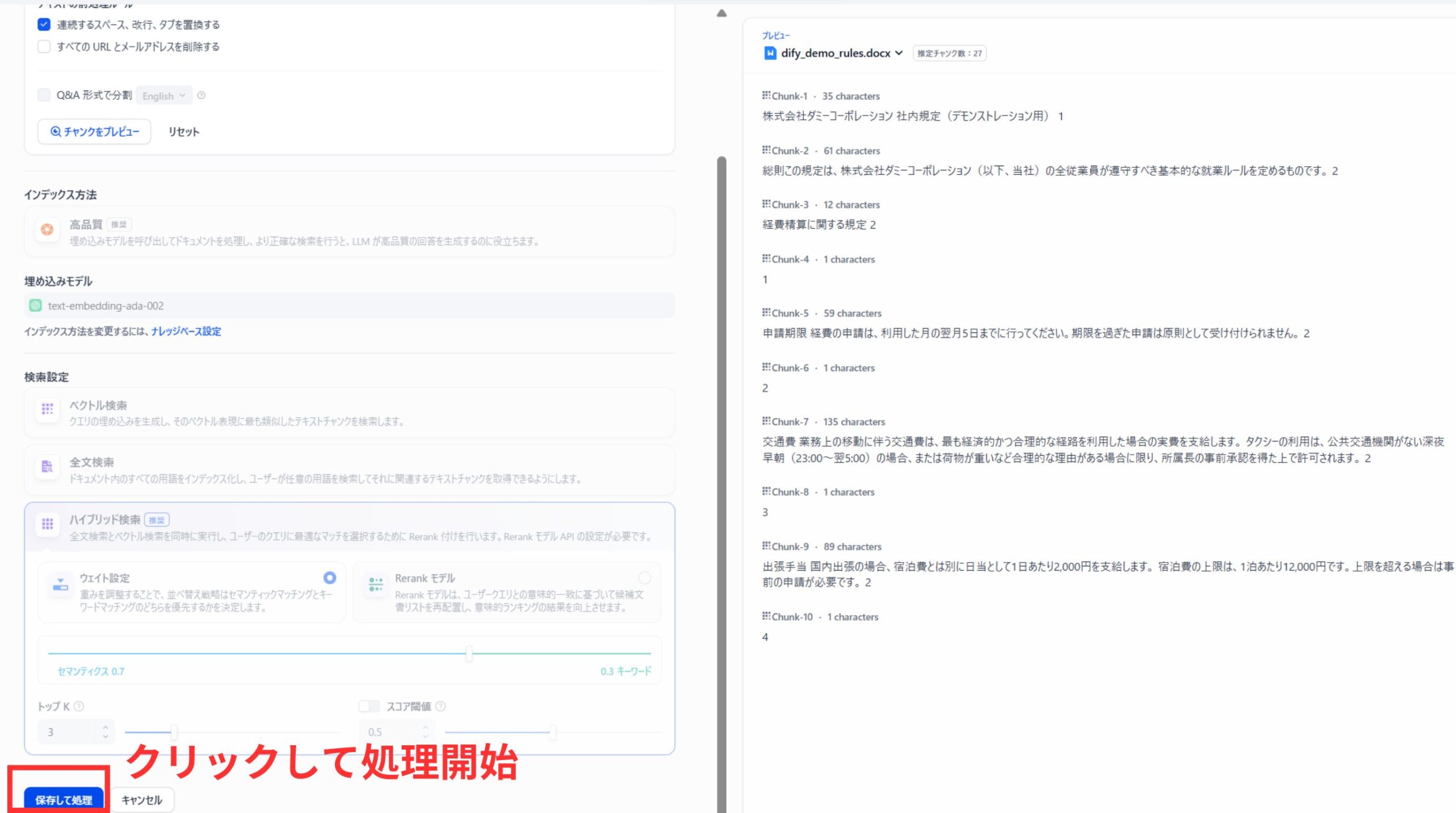Click the score threshold slider handle
The height and width of the screenshot is (813, 1456).
click(552, 732)
